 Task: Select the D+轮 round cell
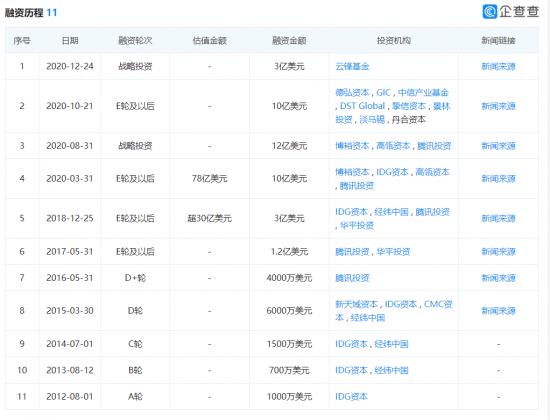(x=135, y=278)
